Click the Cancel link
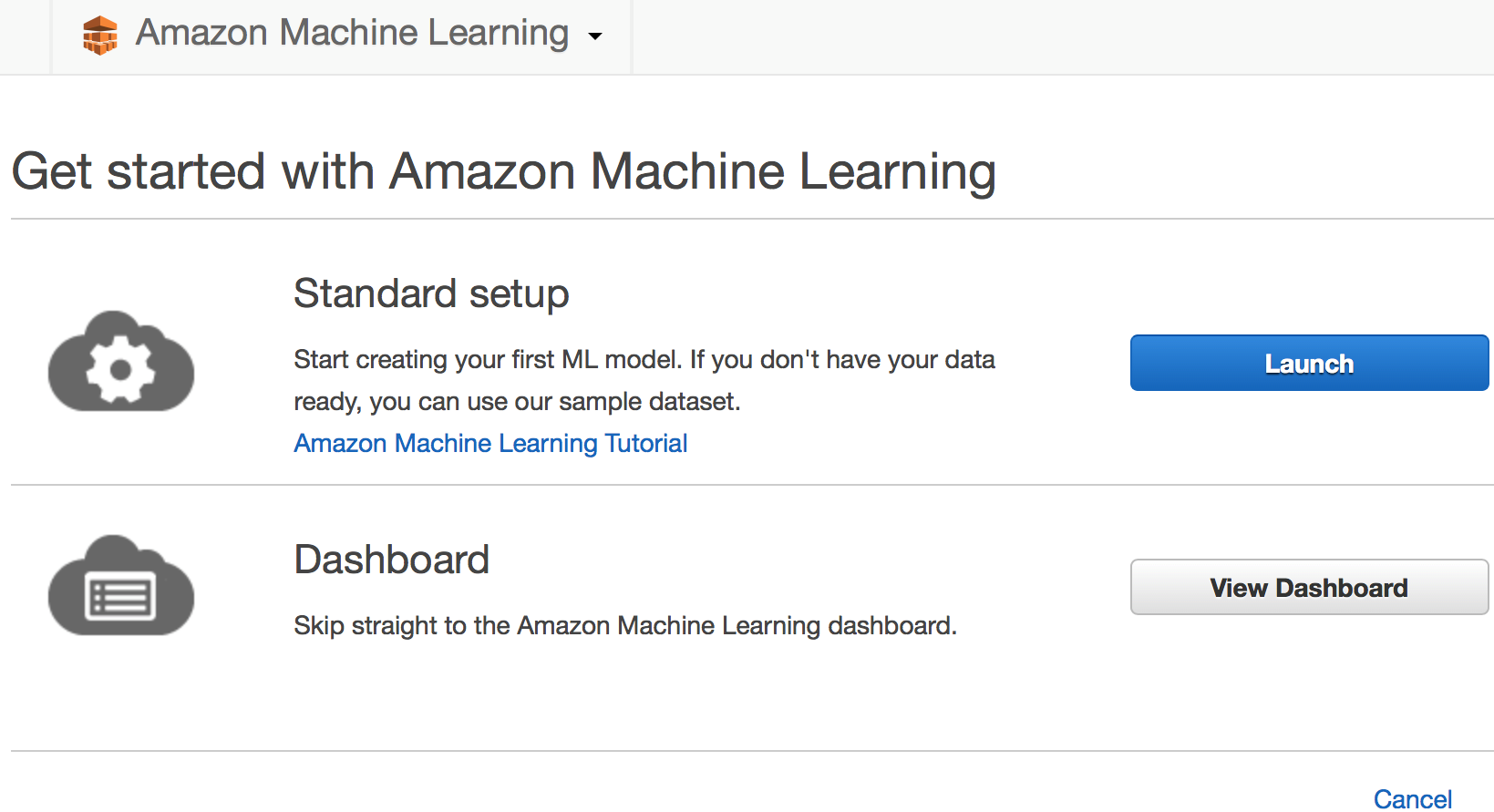Screen dimensions: 1494x812 [x=1412, y=799]
